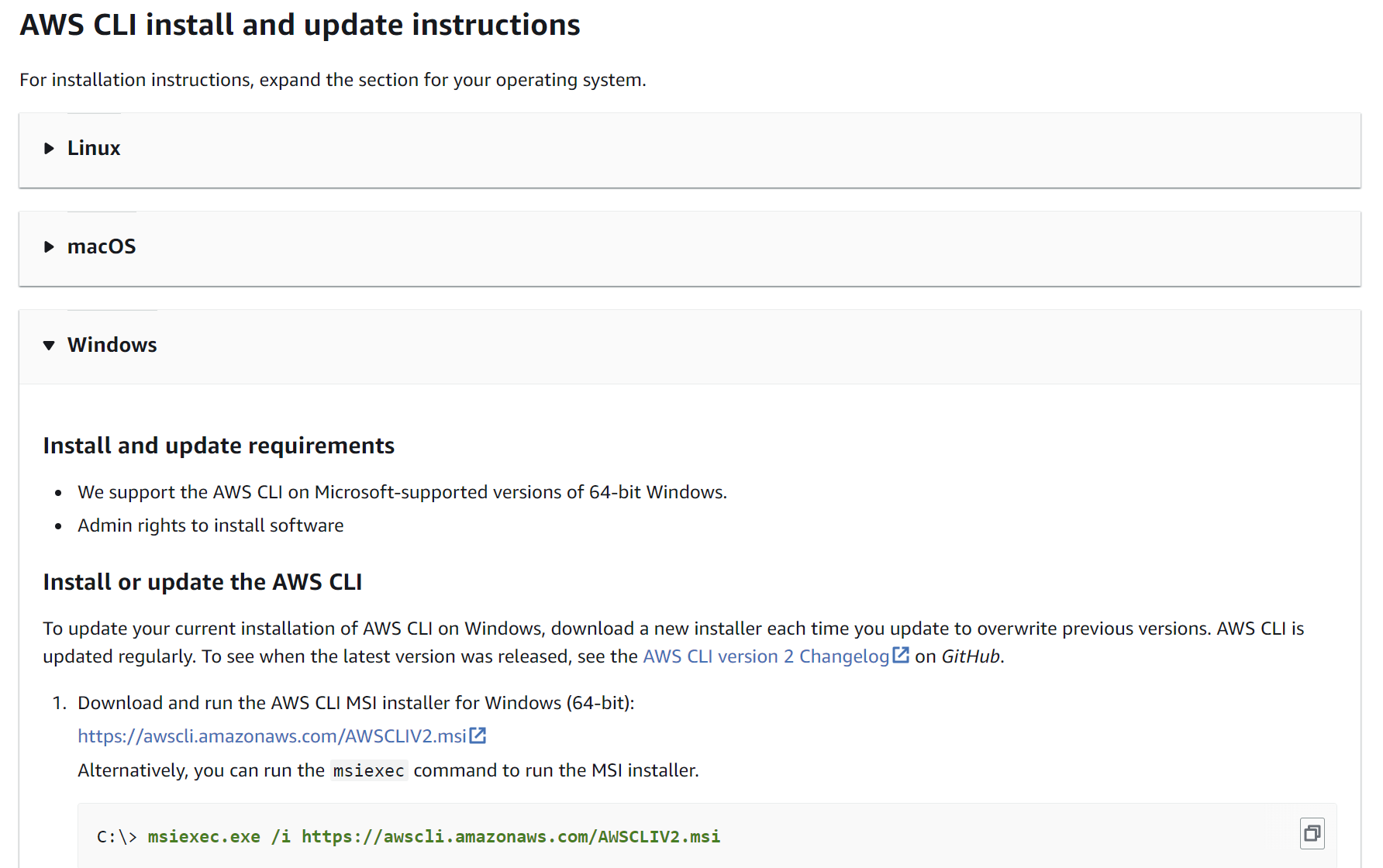1383x868 pixels.
Task: Click "Install and update requirements" heading
Action: point(219,446)
